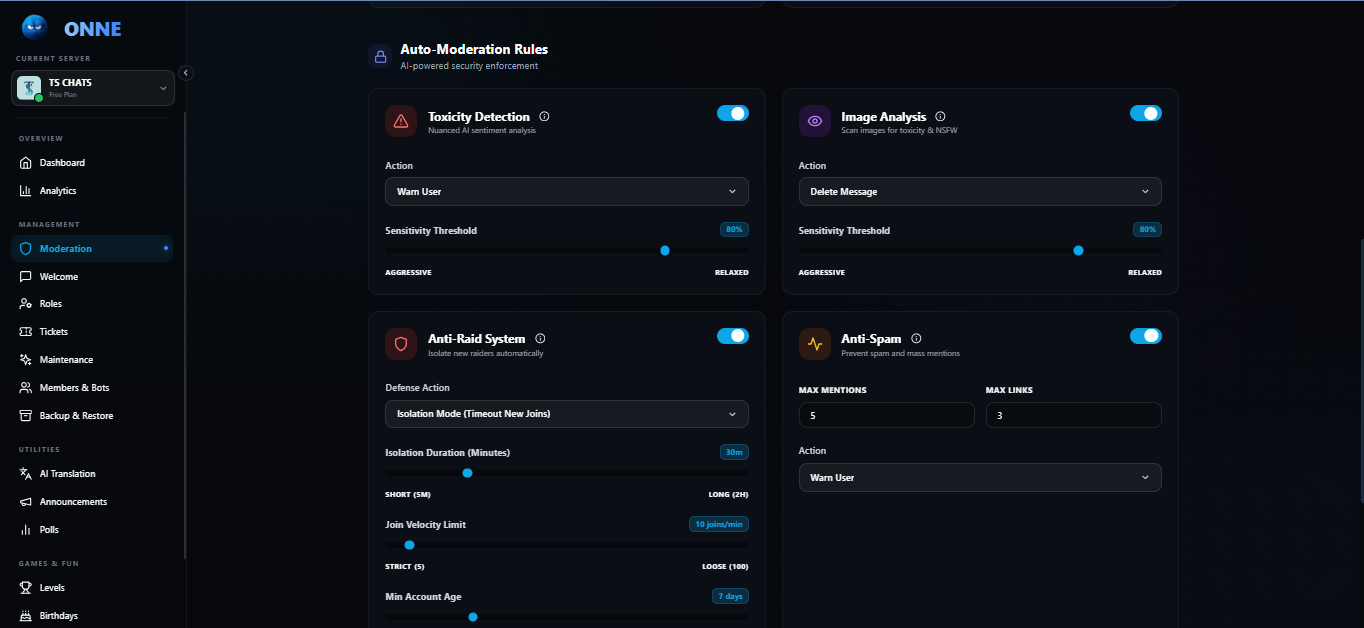Image resolution: width=1364 pixels, height=628 pixels.
Task: Disable the Toxicity Detection toggle
Action: tap(732, 114)
